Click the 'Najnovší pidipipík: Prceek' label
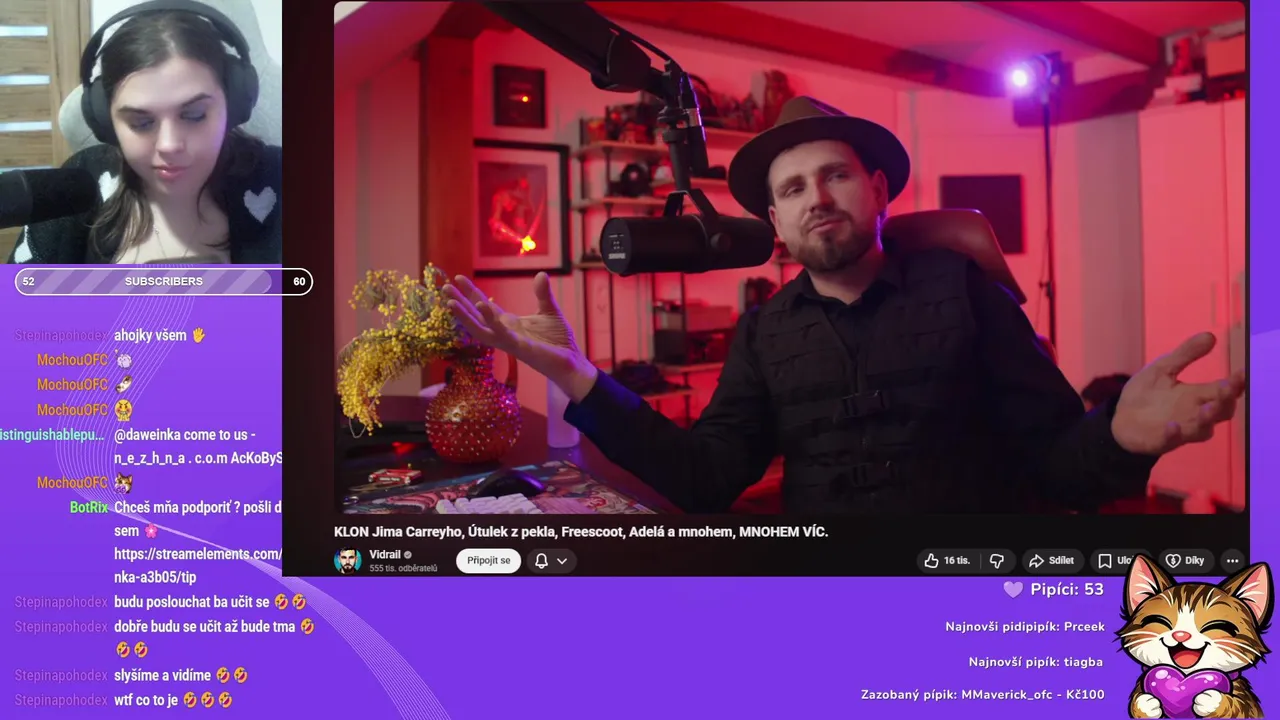 click(1025, 627)
